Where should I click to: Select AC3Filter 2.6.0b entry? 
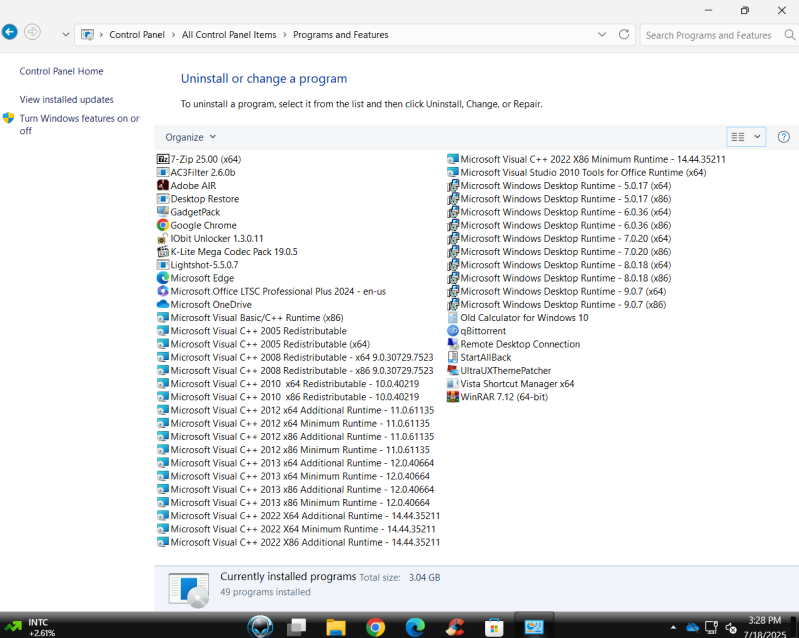[x=196, y=172]
